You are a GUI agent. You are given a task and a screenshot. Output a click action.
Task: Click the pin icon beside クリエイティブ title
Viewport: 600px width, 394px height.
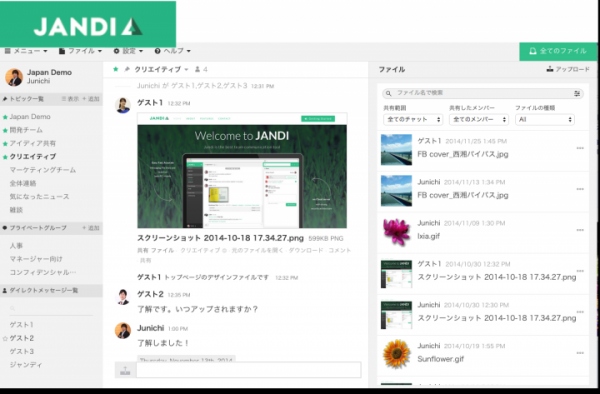click(127, 69)
